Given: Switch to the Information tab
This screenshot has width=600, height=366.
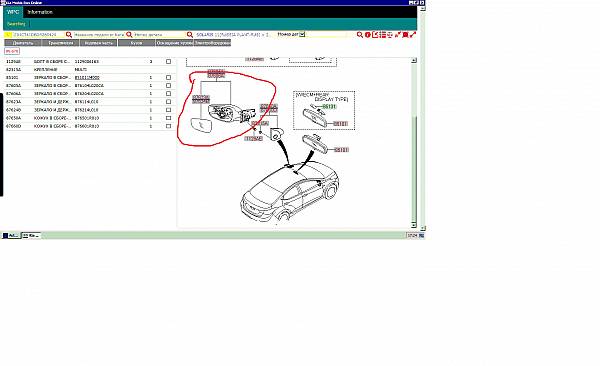Looking at the screenshot, I should [x=40, y=12].
